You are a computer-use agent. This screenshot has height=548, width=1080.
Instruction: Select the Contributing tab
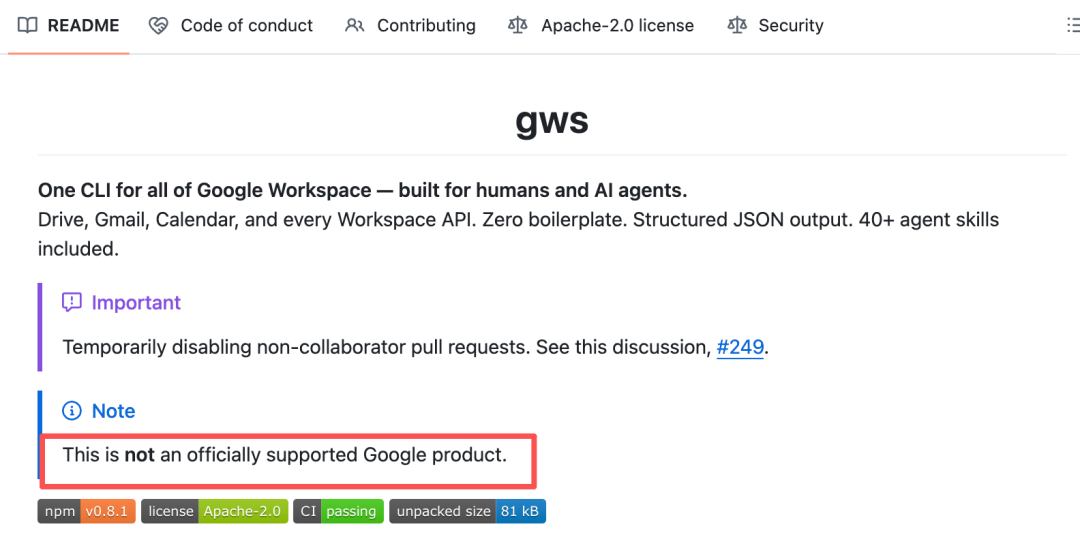click(x=426, y=26)
